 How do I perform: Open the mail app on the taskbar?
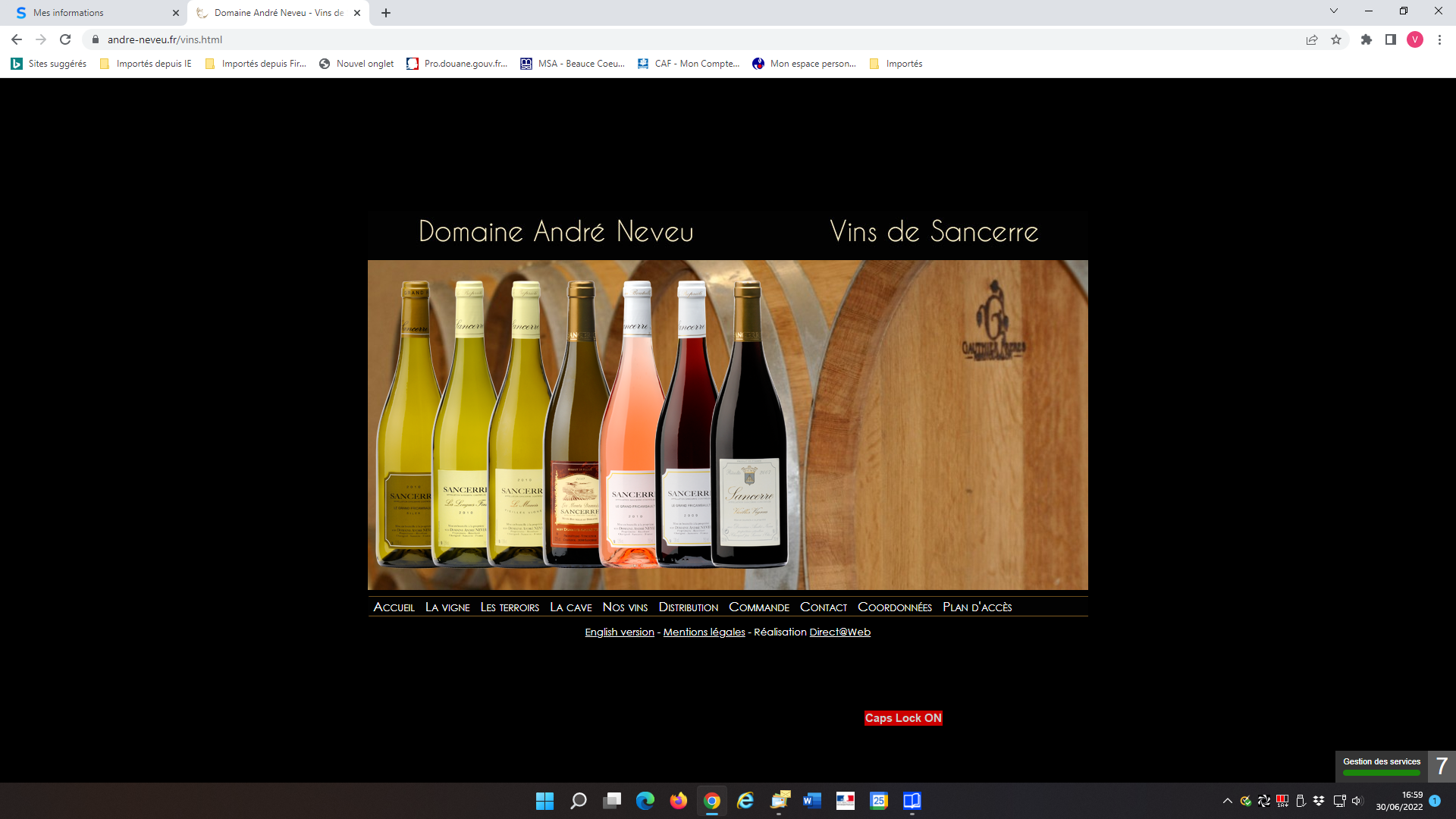779,801
